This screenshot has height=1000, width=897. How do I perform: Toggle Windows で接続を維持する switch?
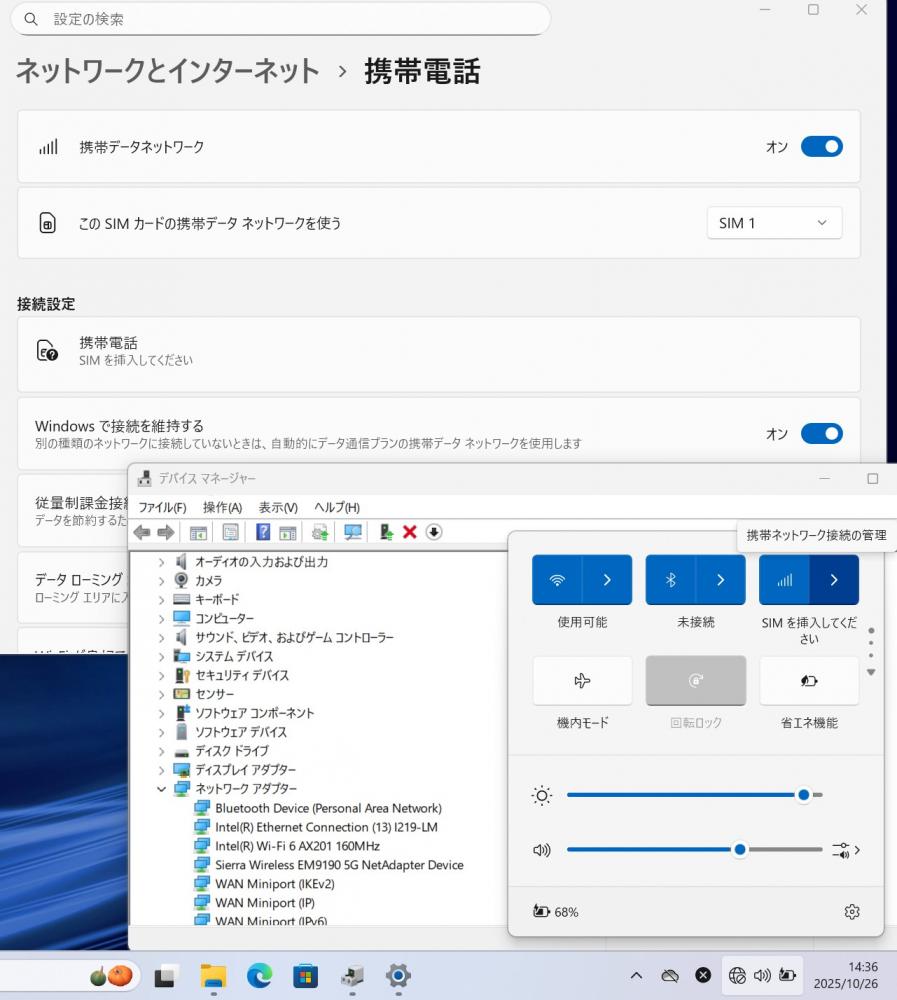tap(821, 433)
